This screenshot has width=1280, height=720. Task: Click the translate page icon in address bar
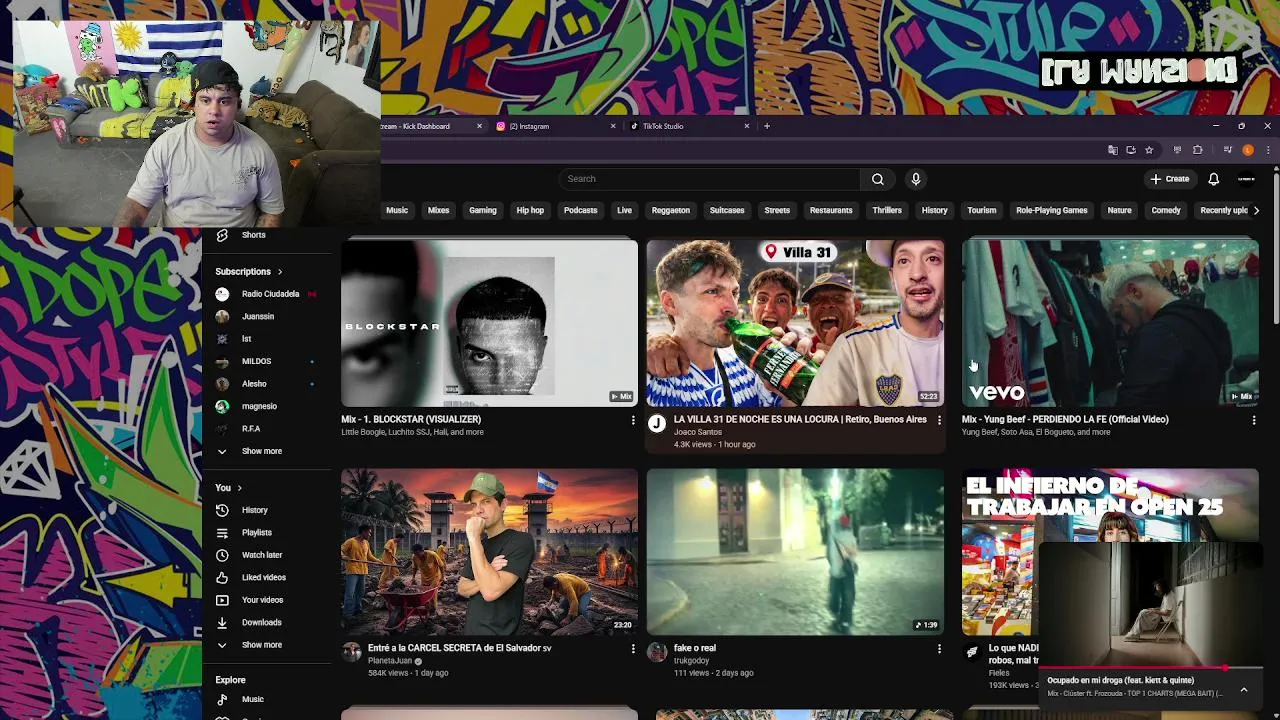click(x=1112, y=150)
